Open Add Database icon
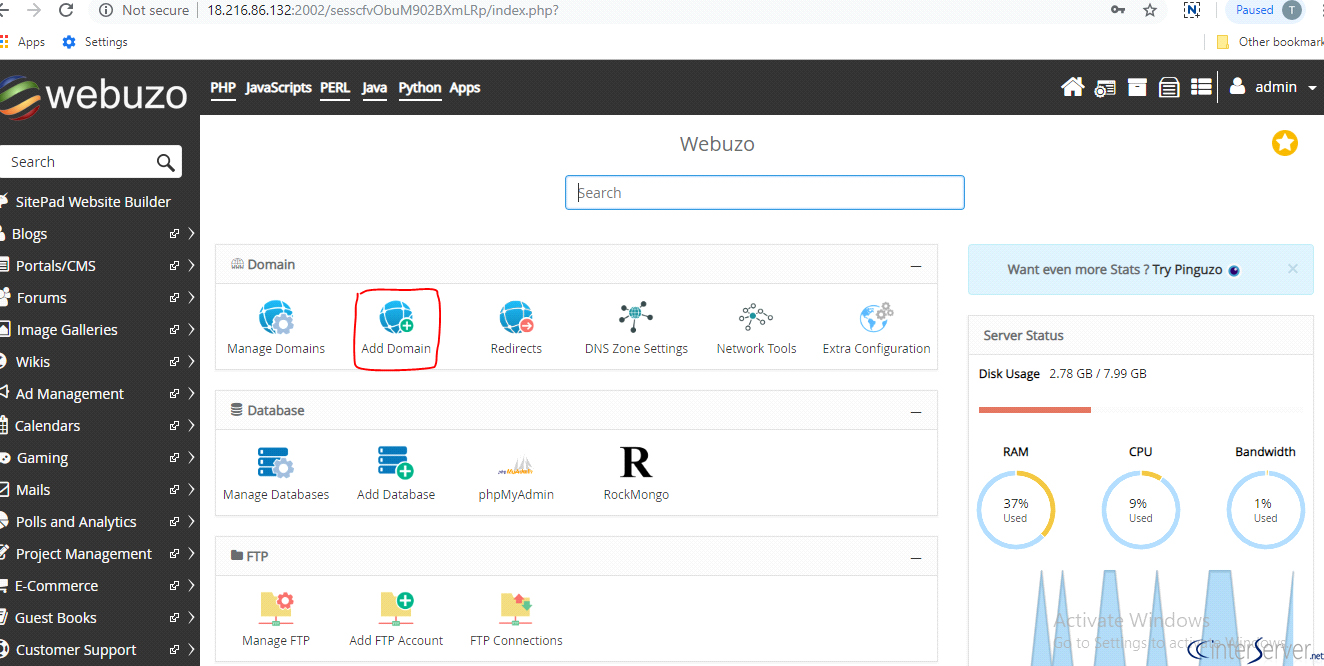Image resolution: width=1324 pixels, height=666 pixels. coord(396,464)
